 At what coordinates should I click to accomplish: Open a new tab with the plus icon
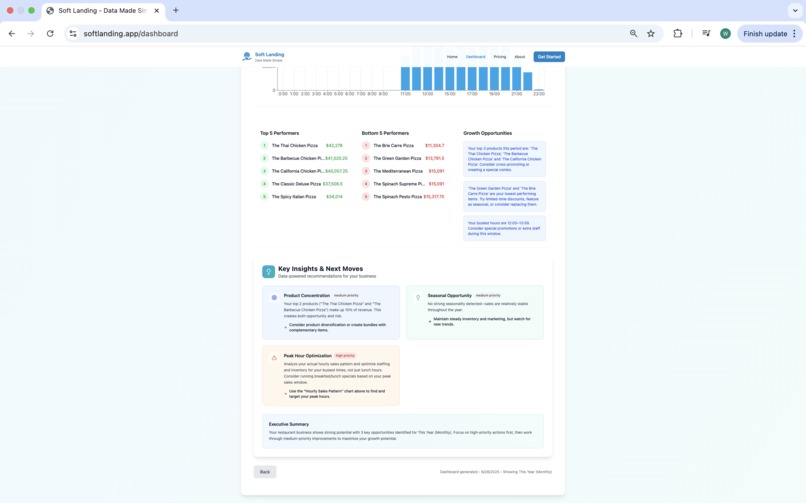point(176,10)
